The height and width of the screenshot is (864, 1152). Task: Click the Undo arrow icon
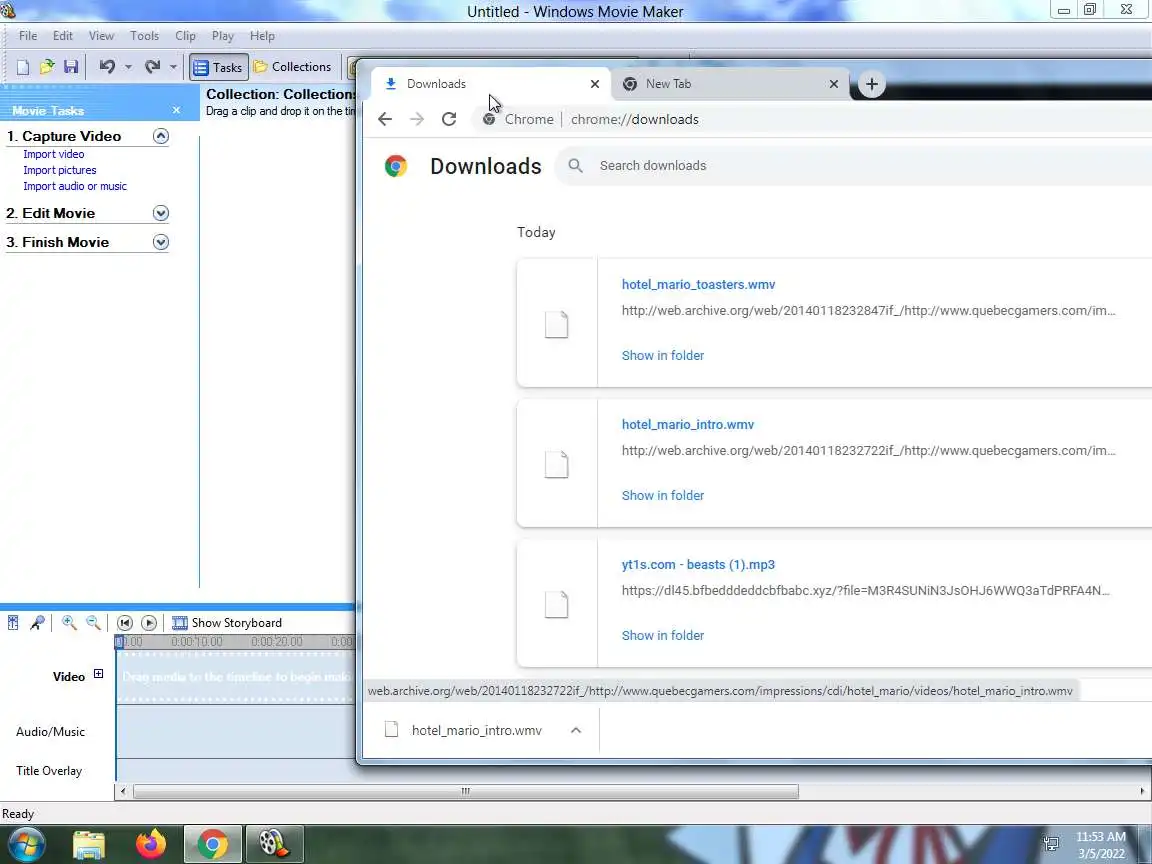(107, 67)
